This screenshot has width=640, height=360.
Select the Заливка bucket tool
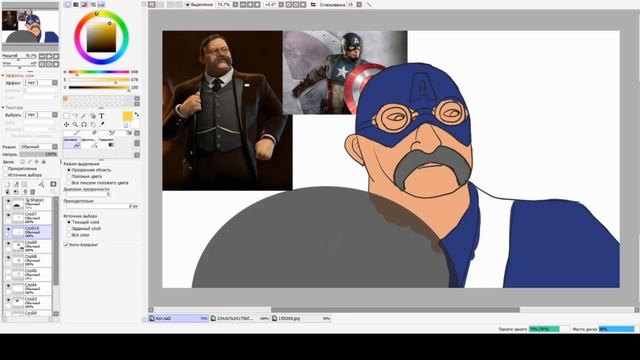(x=72, y=142)
